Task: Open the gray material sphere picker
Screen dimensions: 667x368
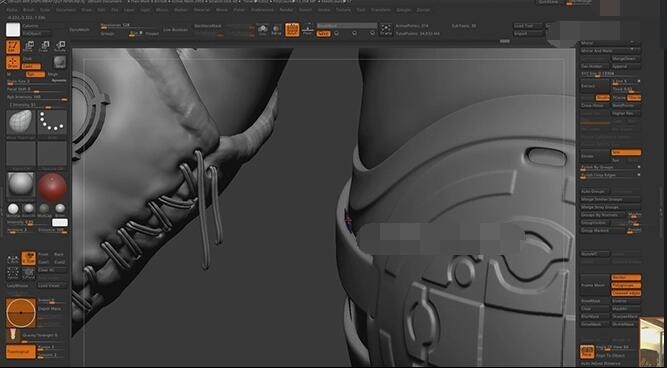Action: coord(21,185)
